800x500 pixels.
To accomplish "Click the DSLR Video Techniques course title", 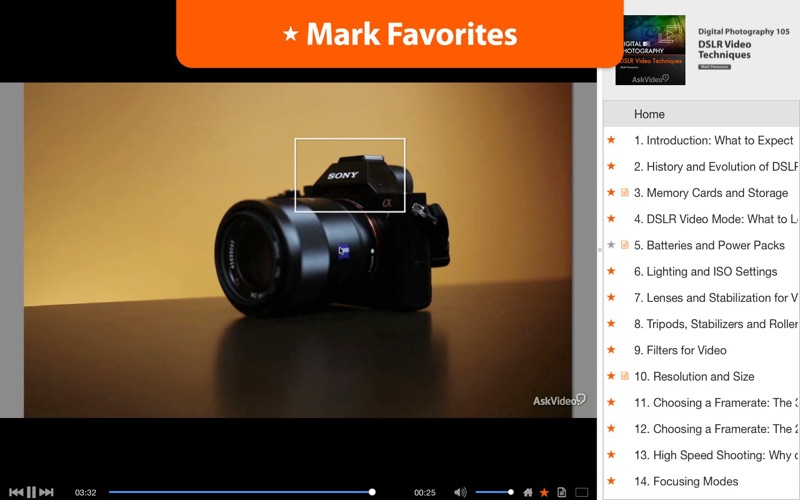I will coord(724,49).
